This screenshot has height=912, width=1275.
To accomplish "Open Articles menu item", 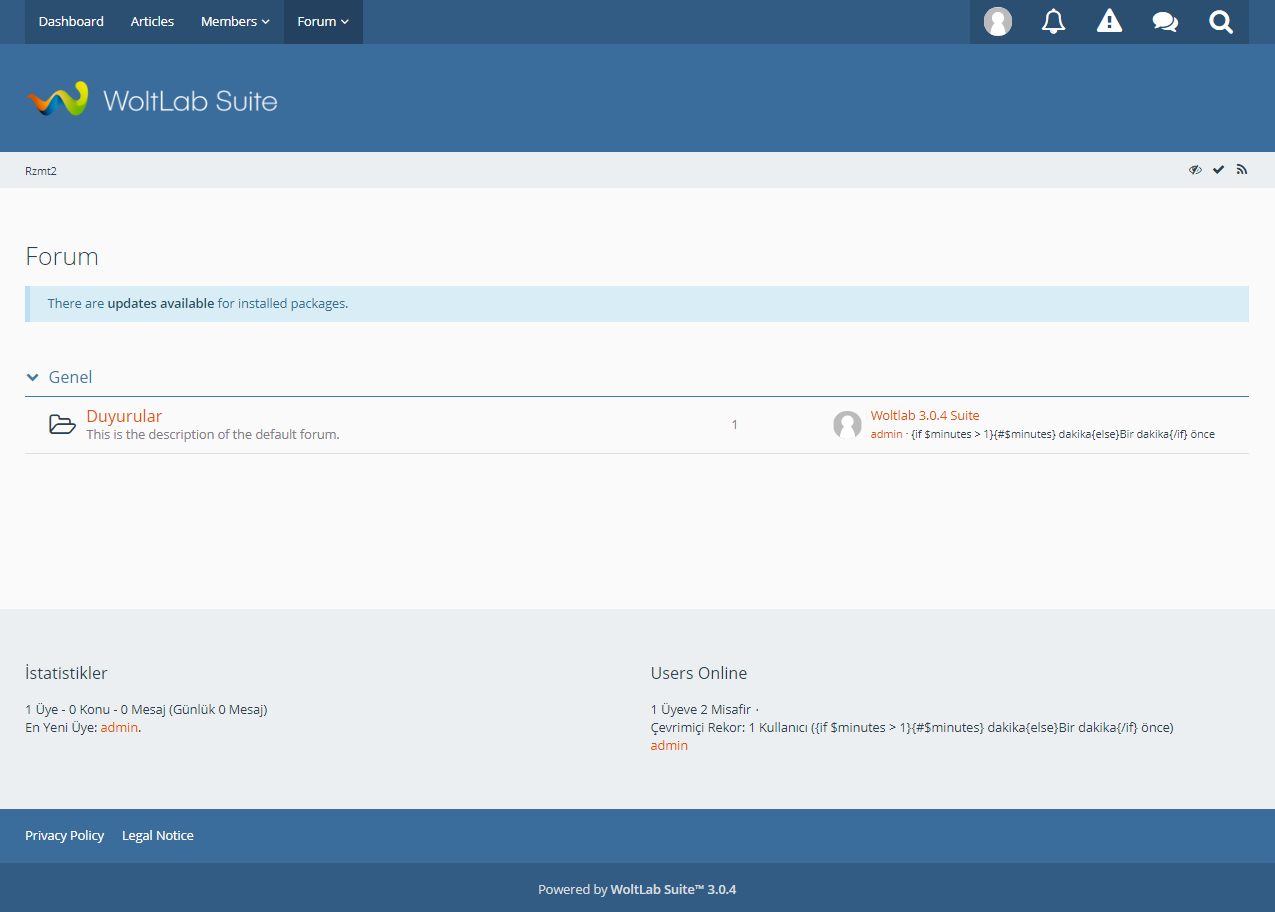I will pyautogui.click(x=152, y=22).
